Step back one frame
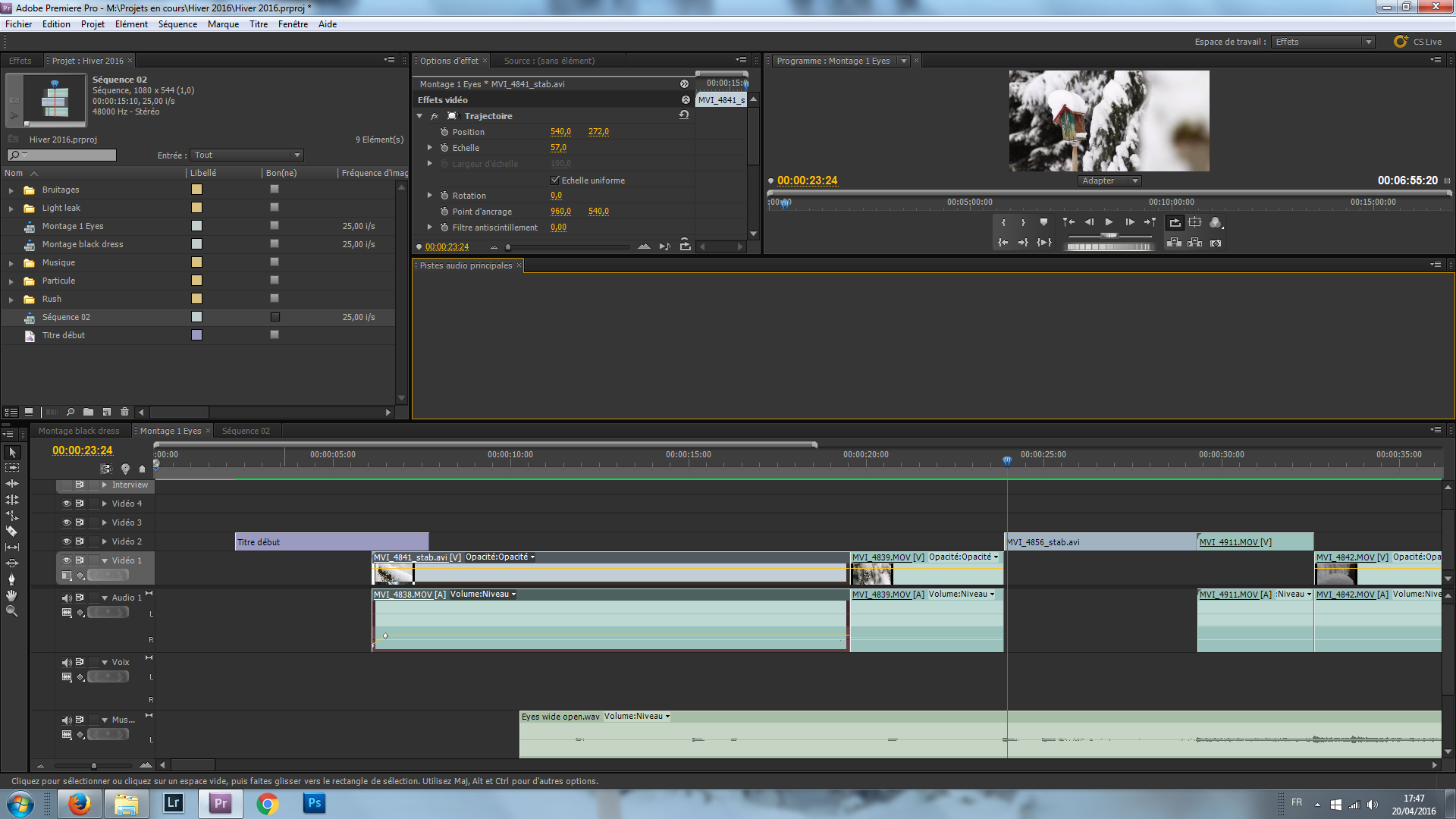The image size is (1456, 819). (1089, 222)
